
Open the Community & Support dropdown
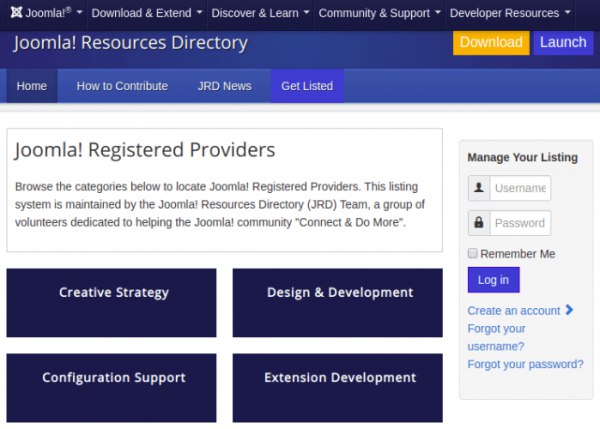(380, 13)
